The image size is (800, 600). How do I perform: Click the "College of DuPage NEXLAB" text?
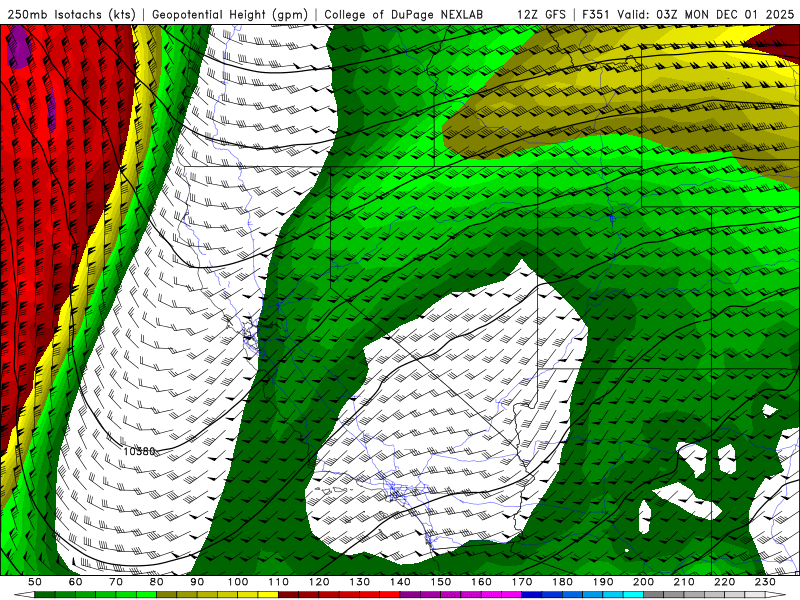click(404, 15)
